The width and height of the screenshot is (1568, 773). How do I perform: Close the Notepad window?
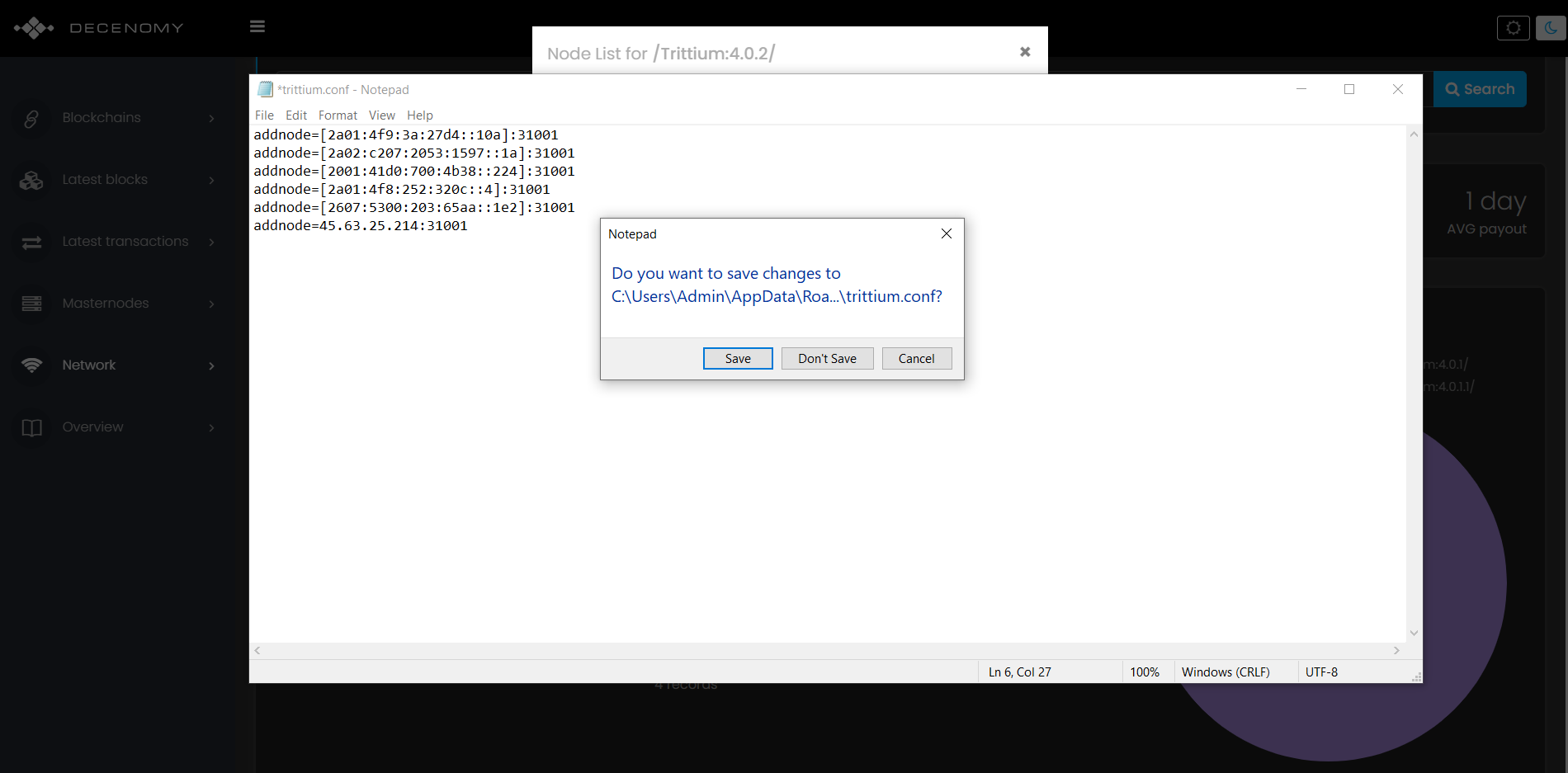tap(1398, 89)
